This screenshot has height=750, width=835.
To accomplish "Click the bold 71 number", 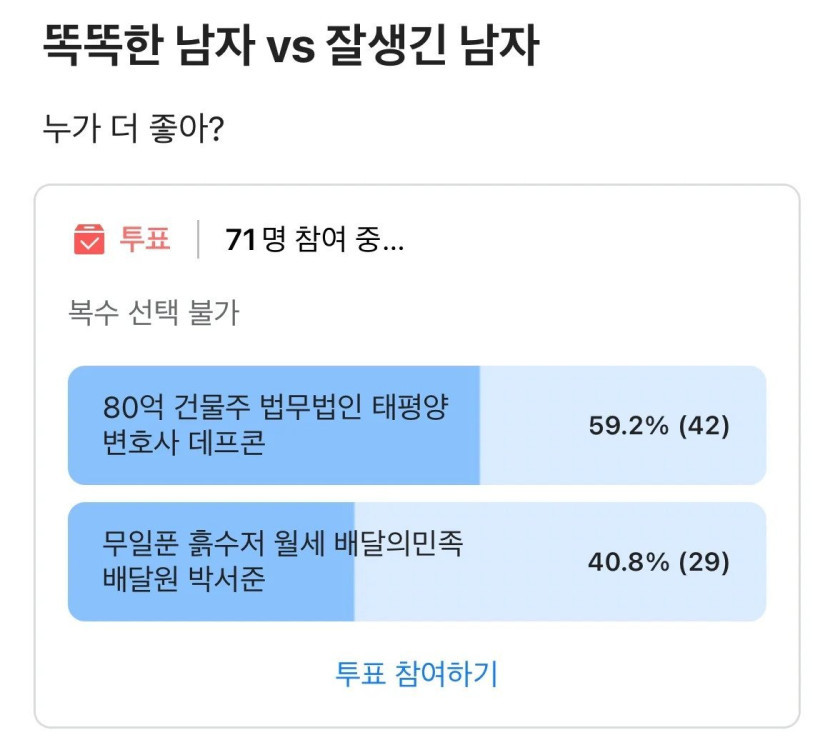I will pos(241,240).
